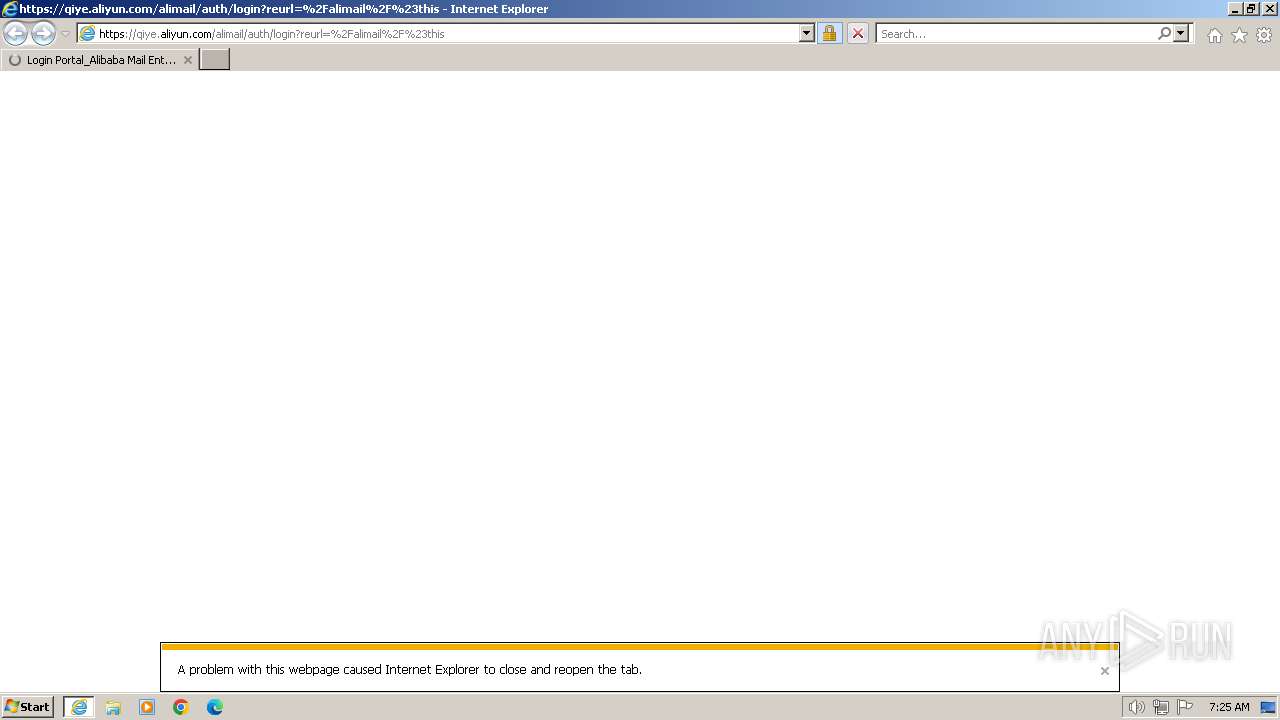Click the Internet Explorer taskbar icon
The height and width of the screenshot is (720, 1280).
79,707
